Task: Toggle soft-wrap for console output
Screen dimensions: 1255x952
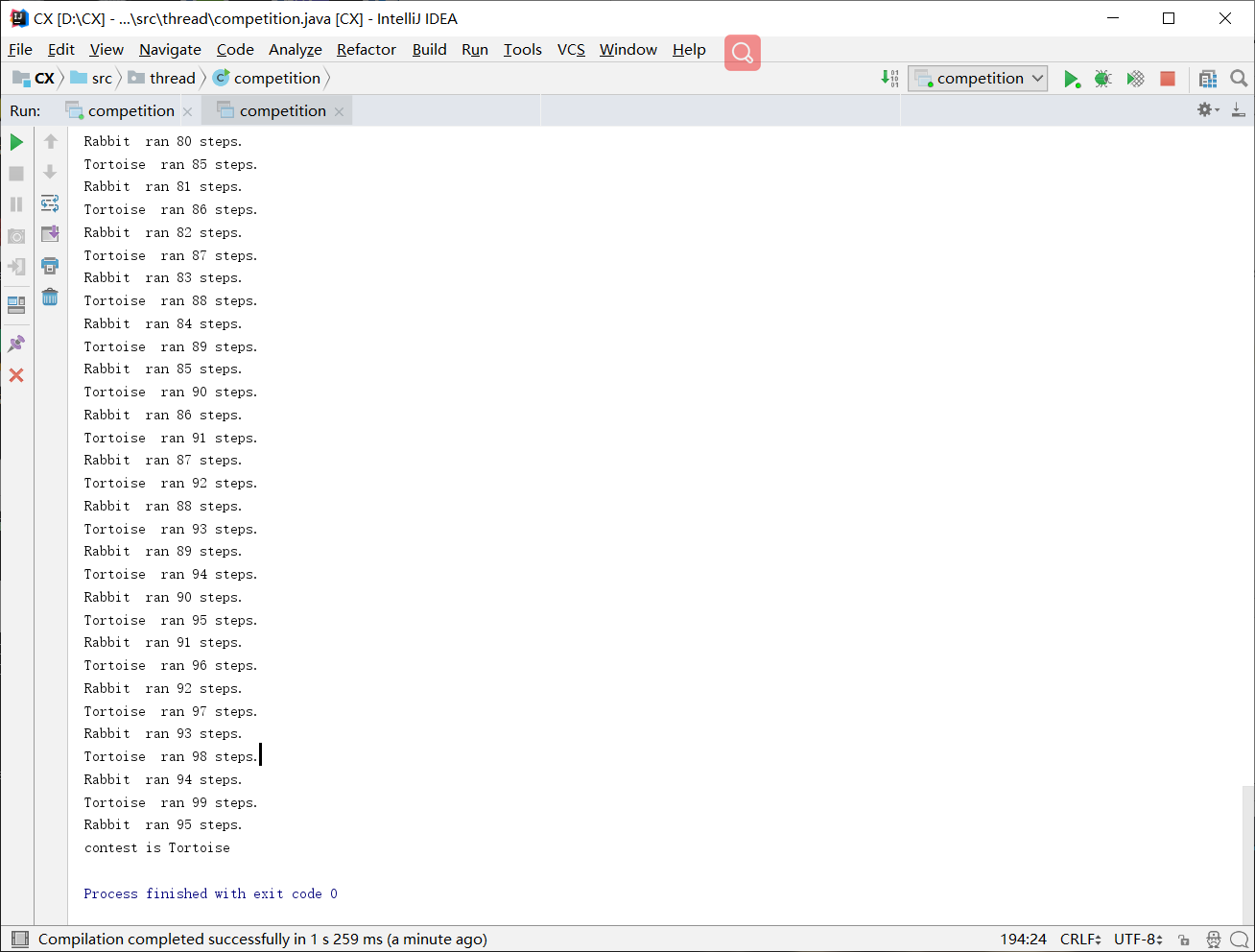Action: [50, 203]
